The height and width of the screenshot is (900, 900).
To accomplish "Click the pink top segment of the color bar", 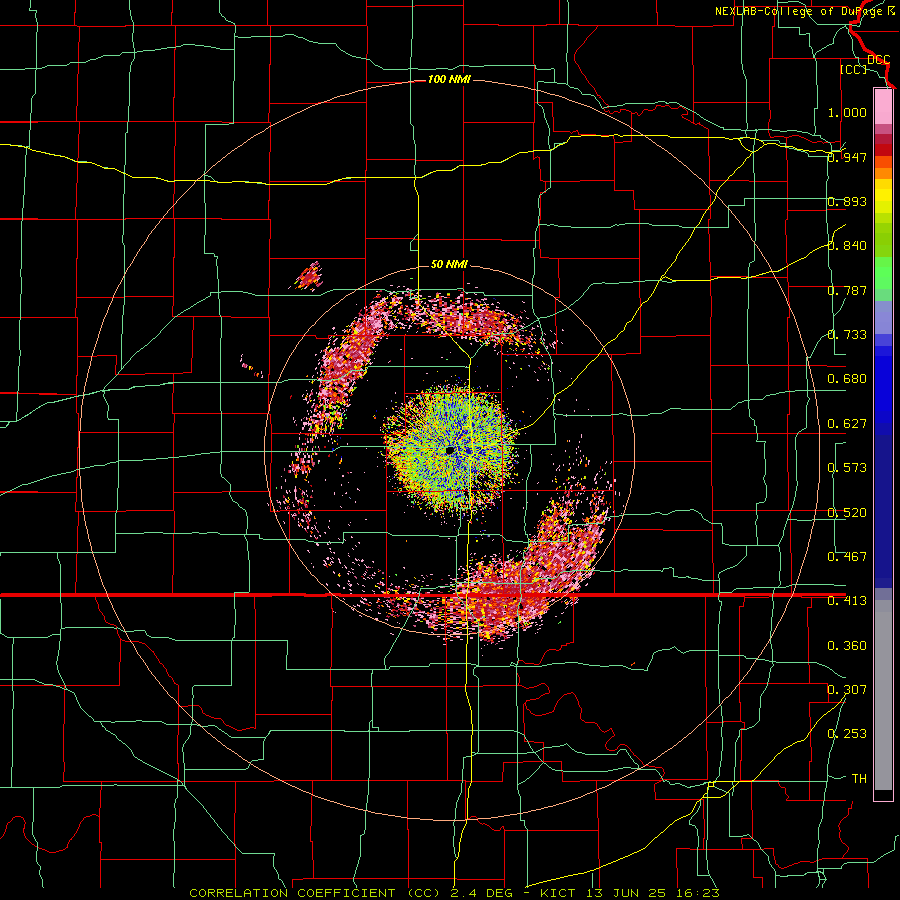I will 883,107.
